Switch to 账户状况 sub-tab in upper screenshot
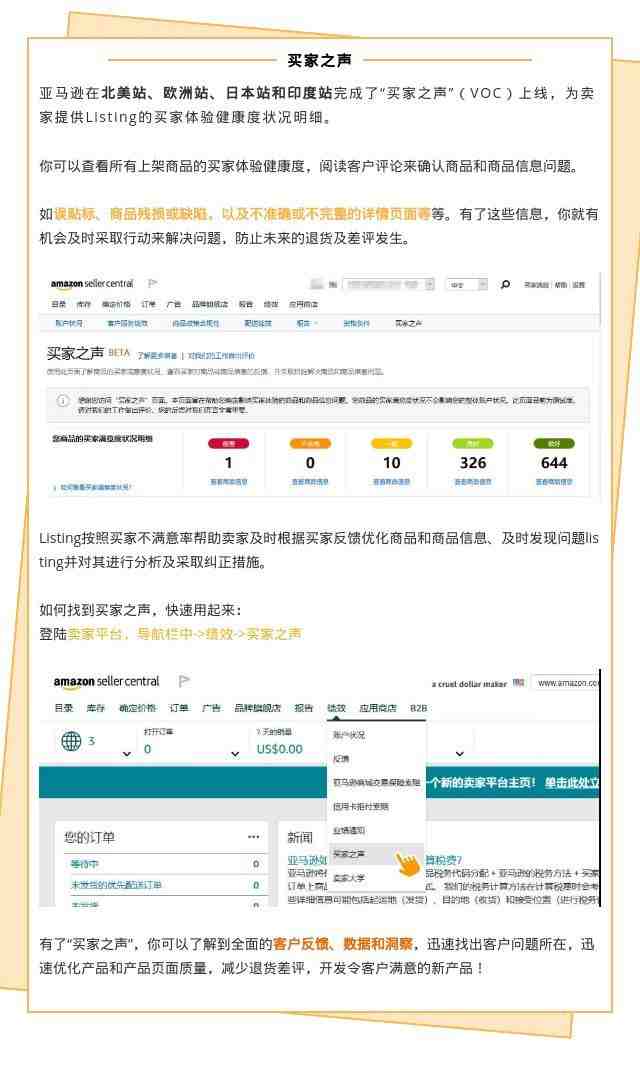Image resolution: width=640 pixels, height=1074 pixels. (69, 323)
